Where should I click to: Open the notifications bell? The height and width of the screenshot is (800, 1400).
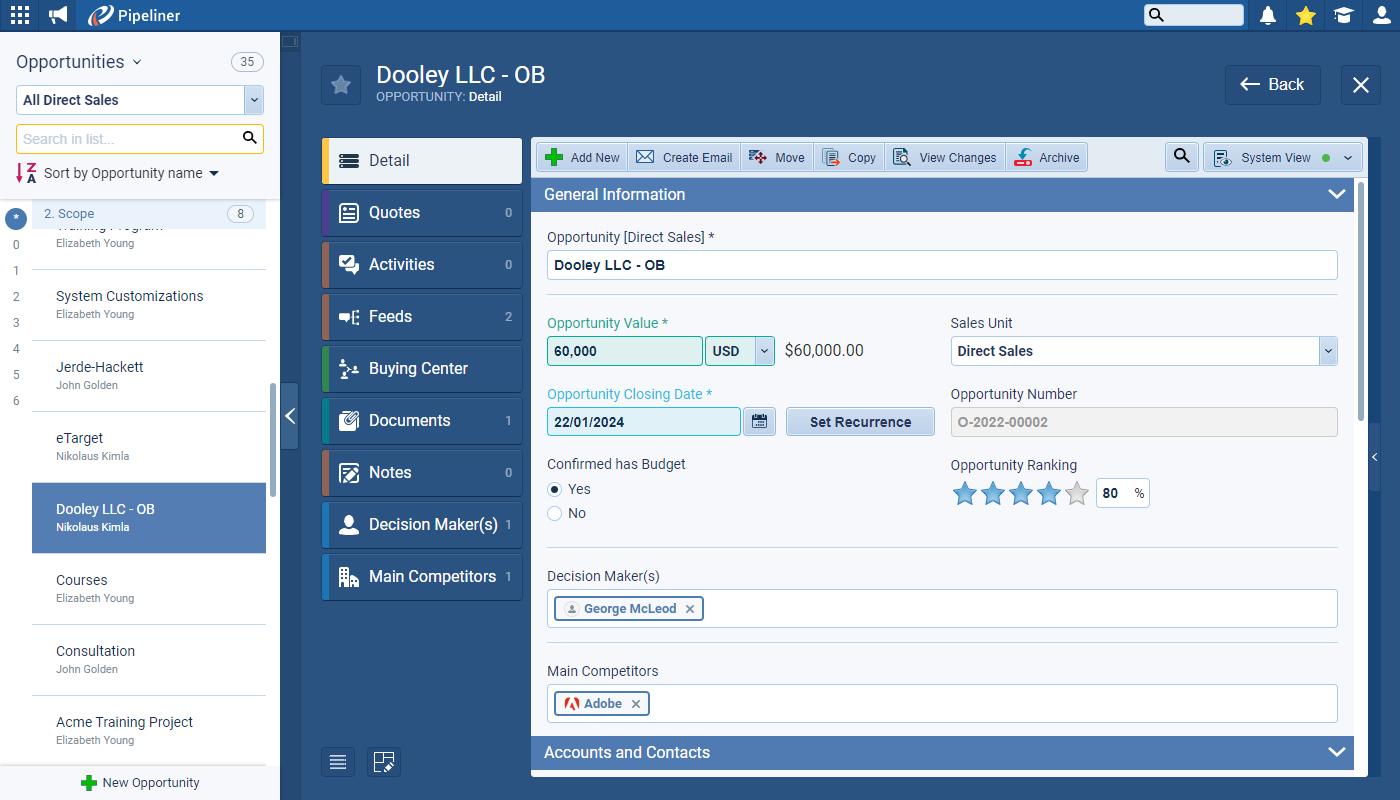tap(1268, 15)
